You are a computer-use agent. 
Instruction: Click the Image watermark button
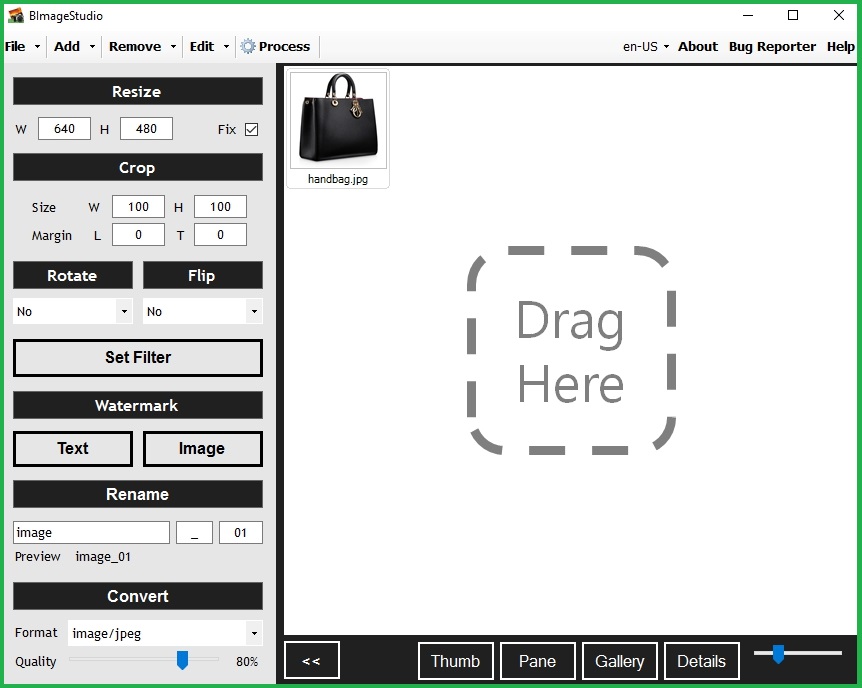(202, 448)
